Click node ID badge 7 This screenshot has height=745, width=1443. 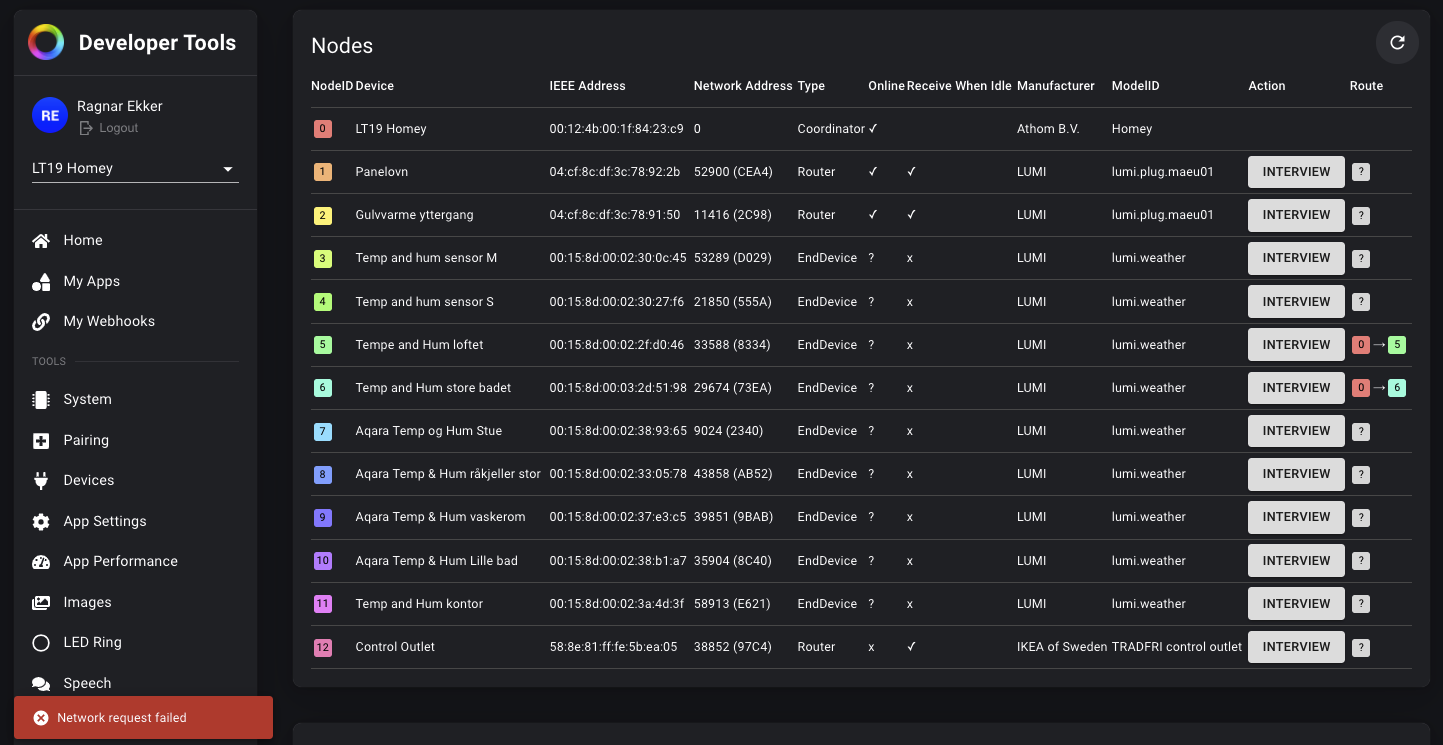point(322,431)
